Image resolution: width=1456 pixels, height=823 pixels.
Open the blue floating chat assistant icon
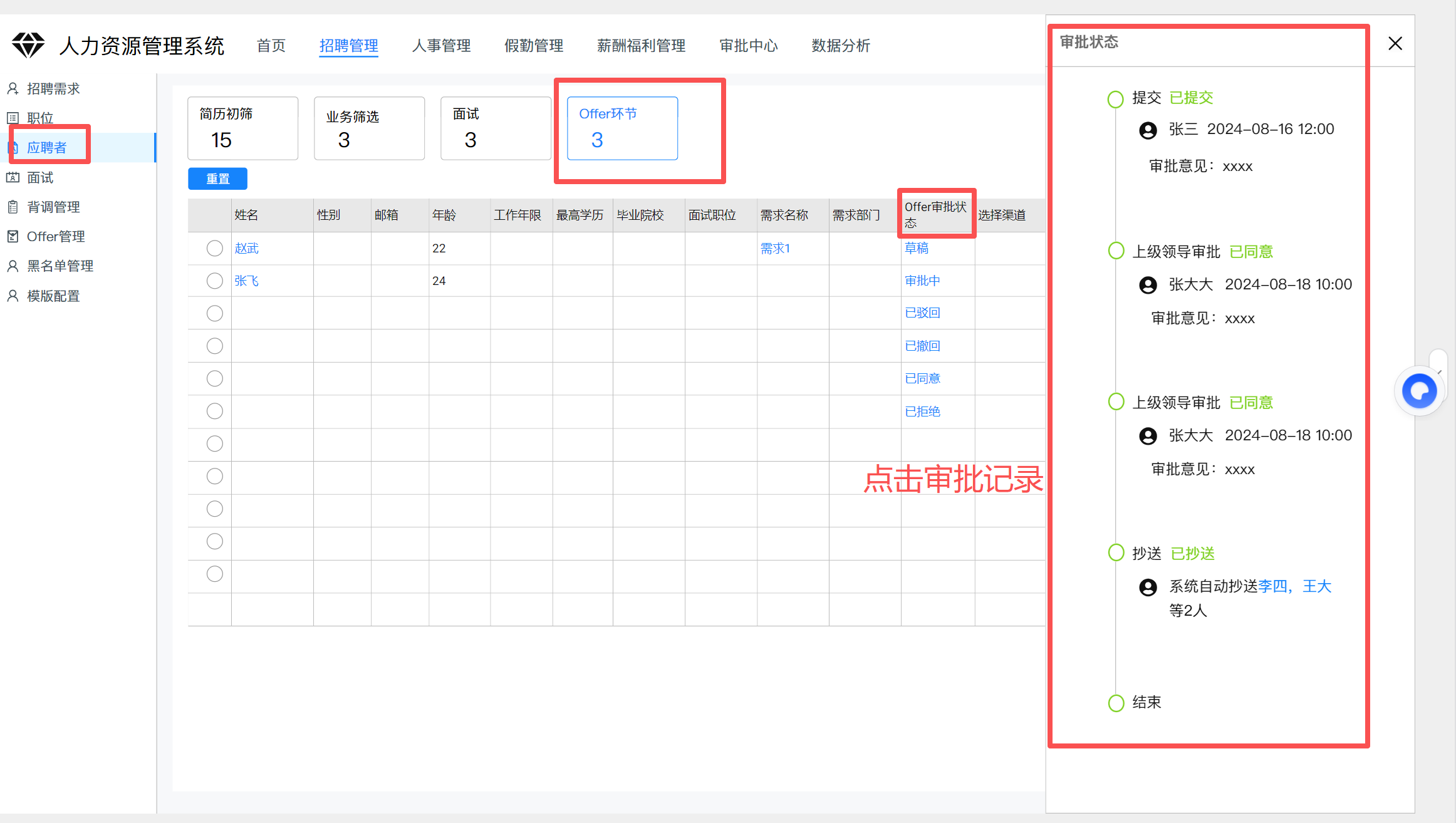tap(1419, 391)
